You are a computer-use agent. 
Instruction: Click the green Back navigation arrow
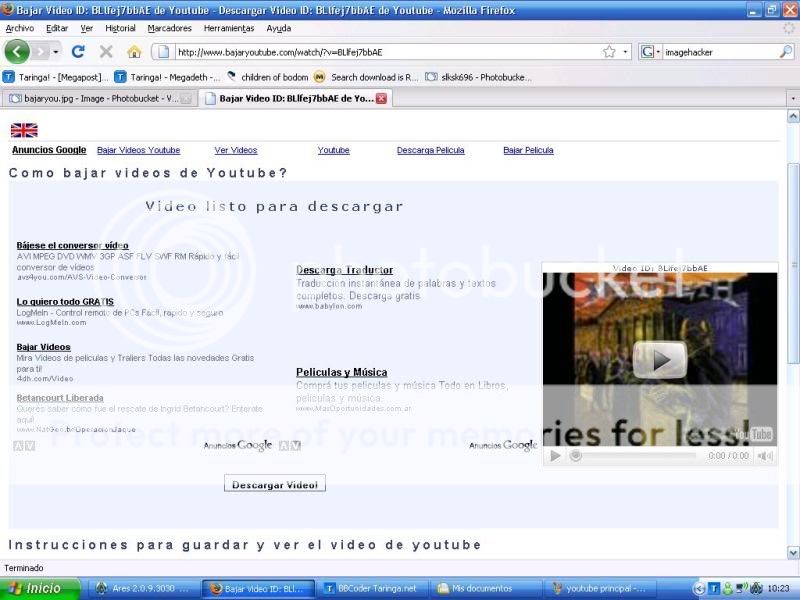point(17,52)
